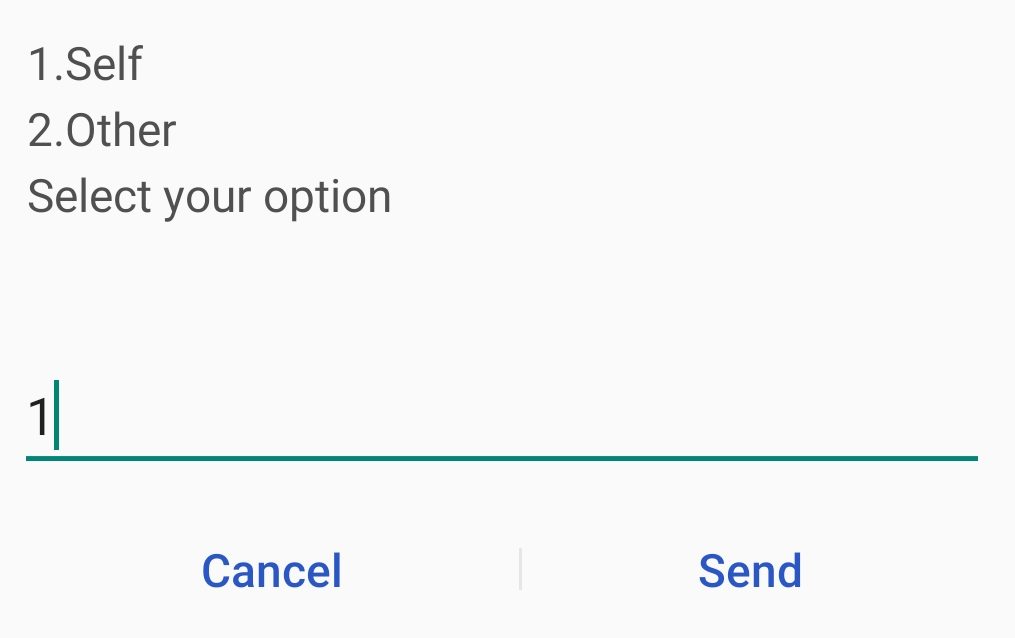Viewport: 1015px width, 638px height.
Task: Click the '1.Self' option text
Action: pyautogui.click(x=85, y=64)
